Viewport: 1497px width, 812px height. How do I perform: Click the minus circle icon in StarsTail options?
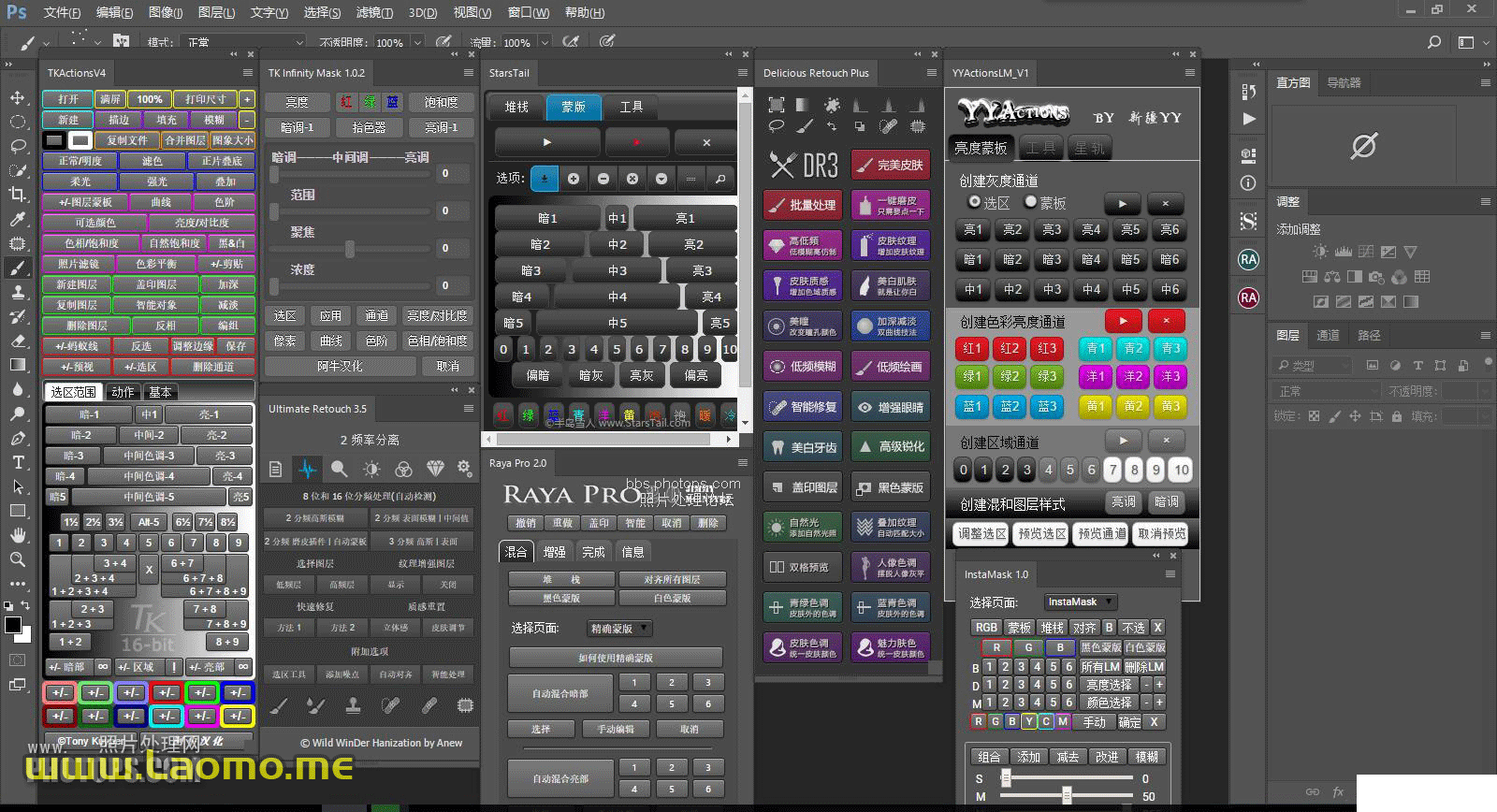[x=603, y=179]
